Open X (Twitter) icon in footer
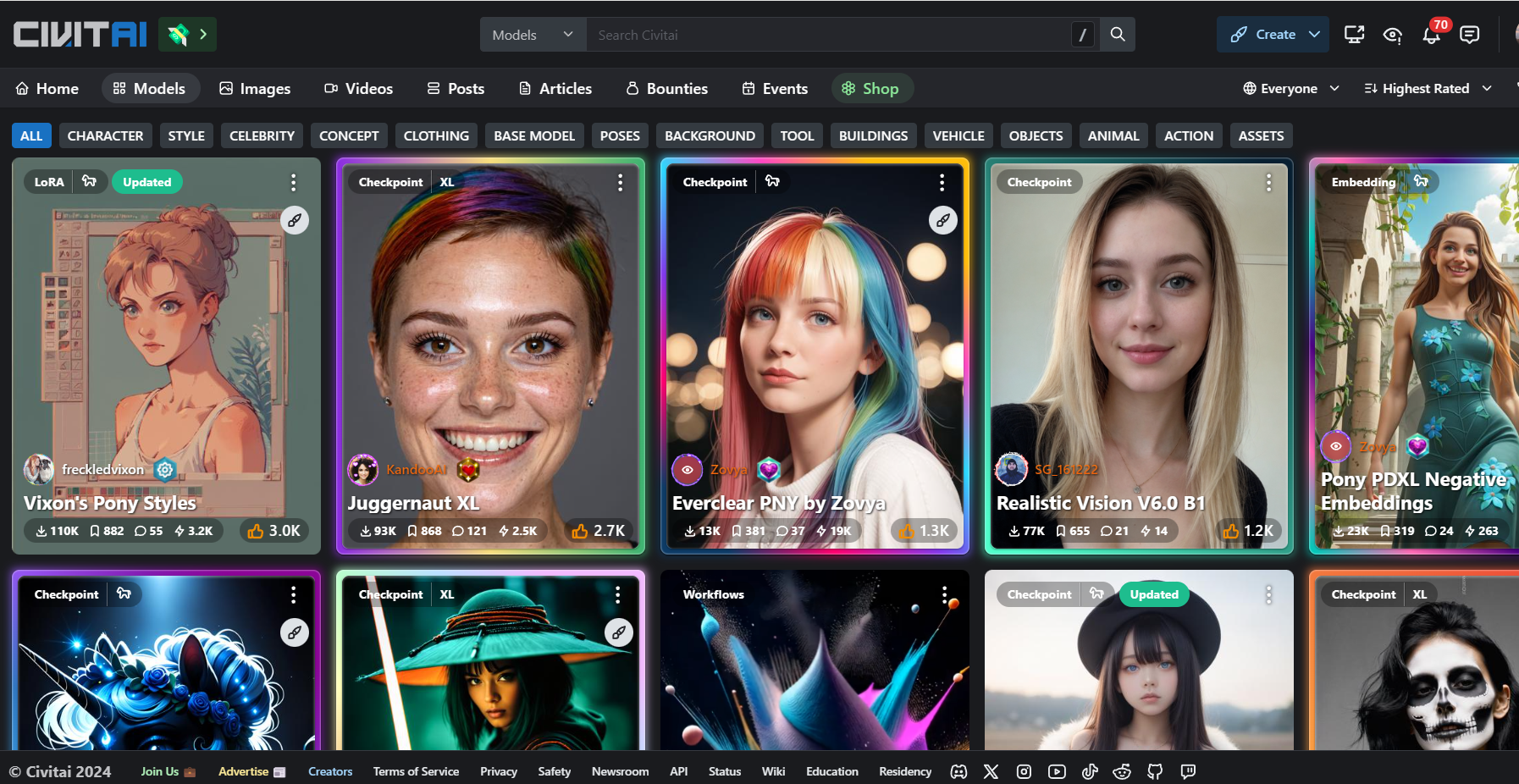The image size is (1519, 784). (991, 771)
